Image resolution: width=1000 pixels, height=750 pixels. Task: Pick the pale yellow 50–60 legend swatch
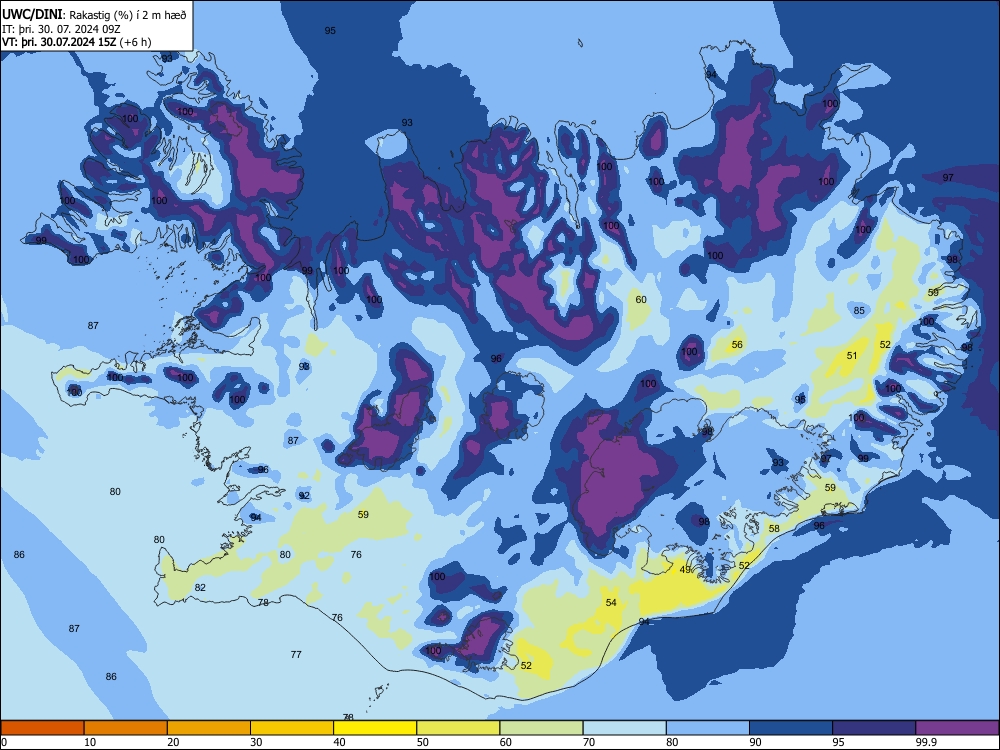tap(459, 728)
